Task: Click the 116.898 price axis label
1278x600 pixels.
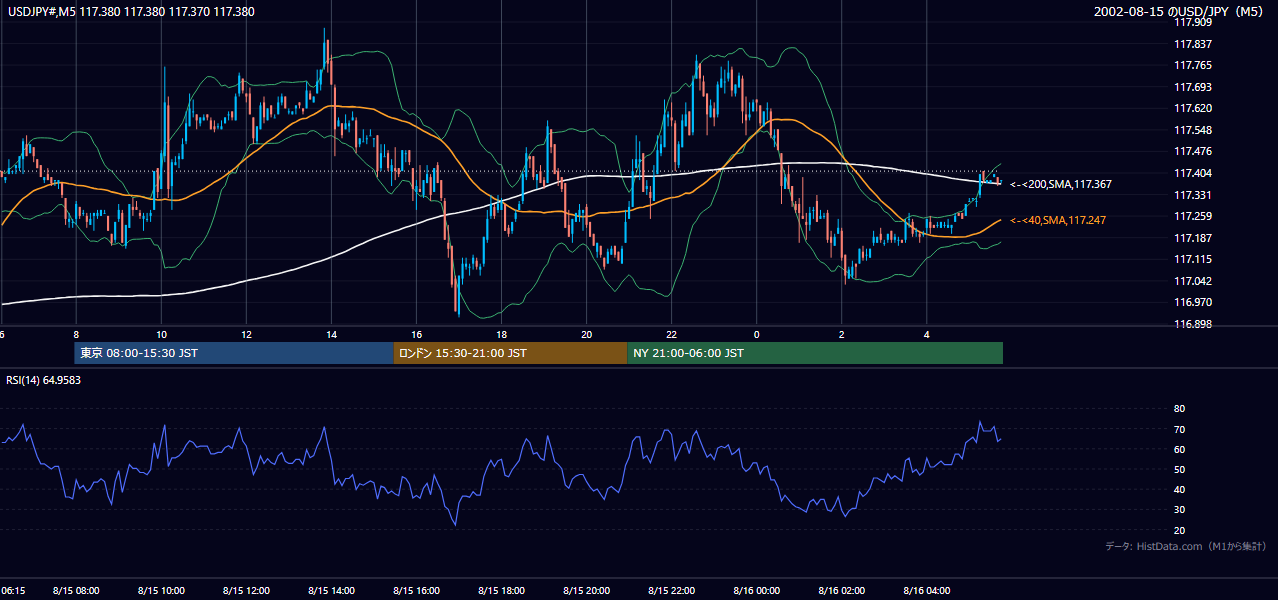Action: (1193, 324)
